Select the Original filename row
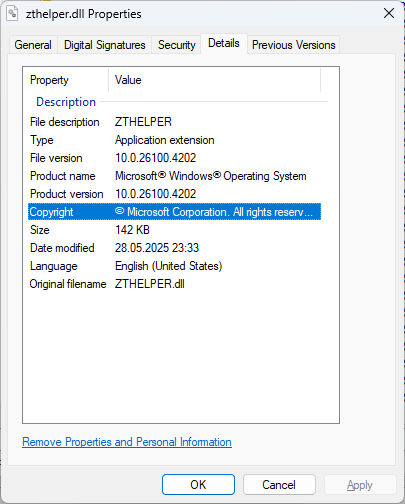Viewport: 405px width, 504px height. 174,284
